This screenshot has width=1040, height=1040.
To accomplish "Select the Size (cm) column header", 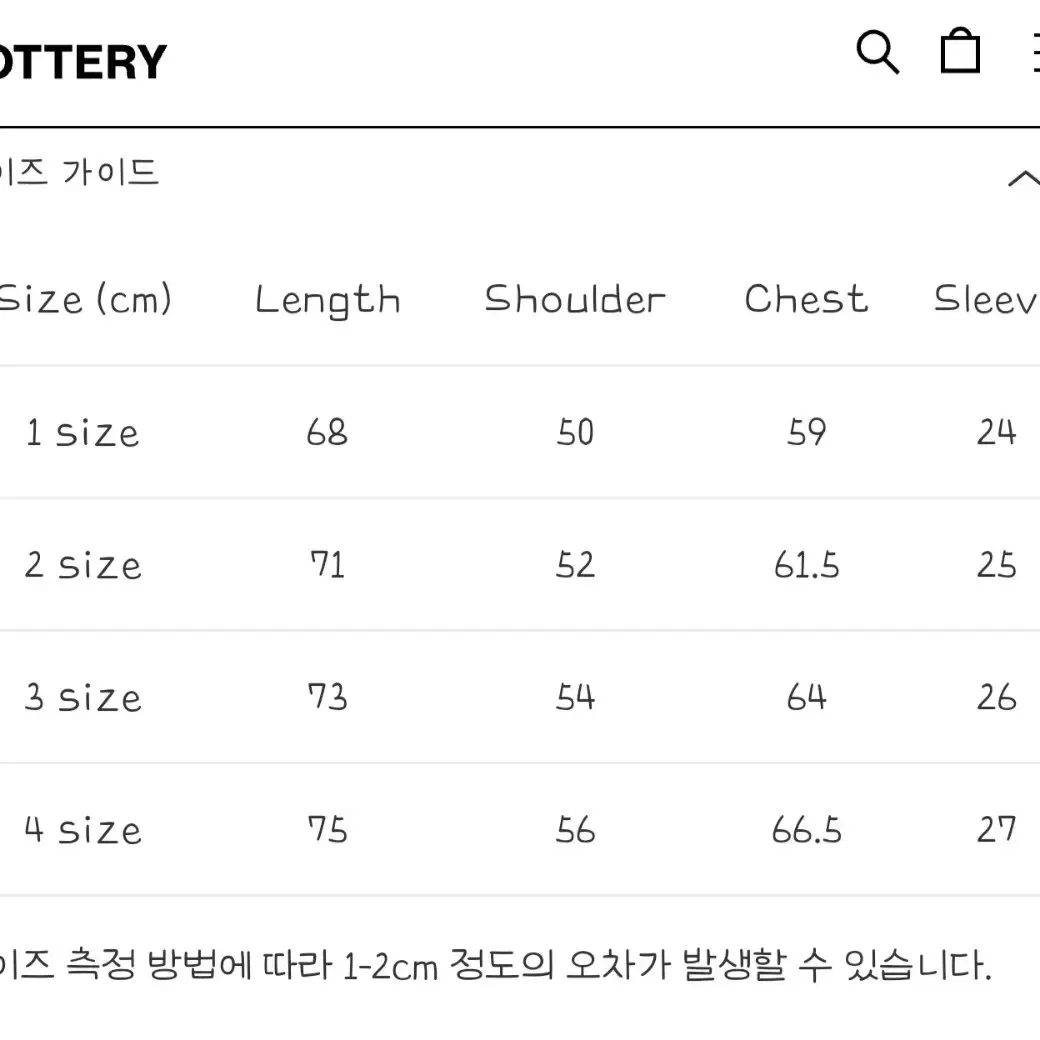I will pyautogui.click(x=85, y=299).
